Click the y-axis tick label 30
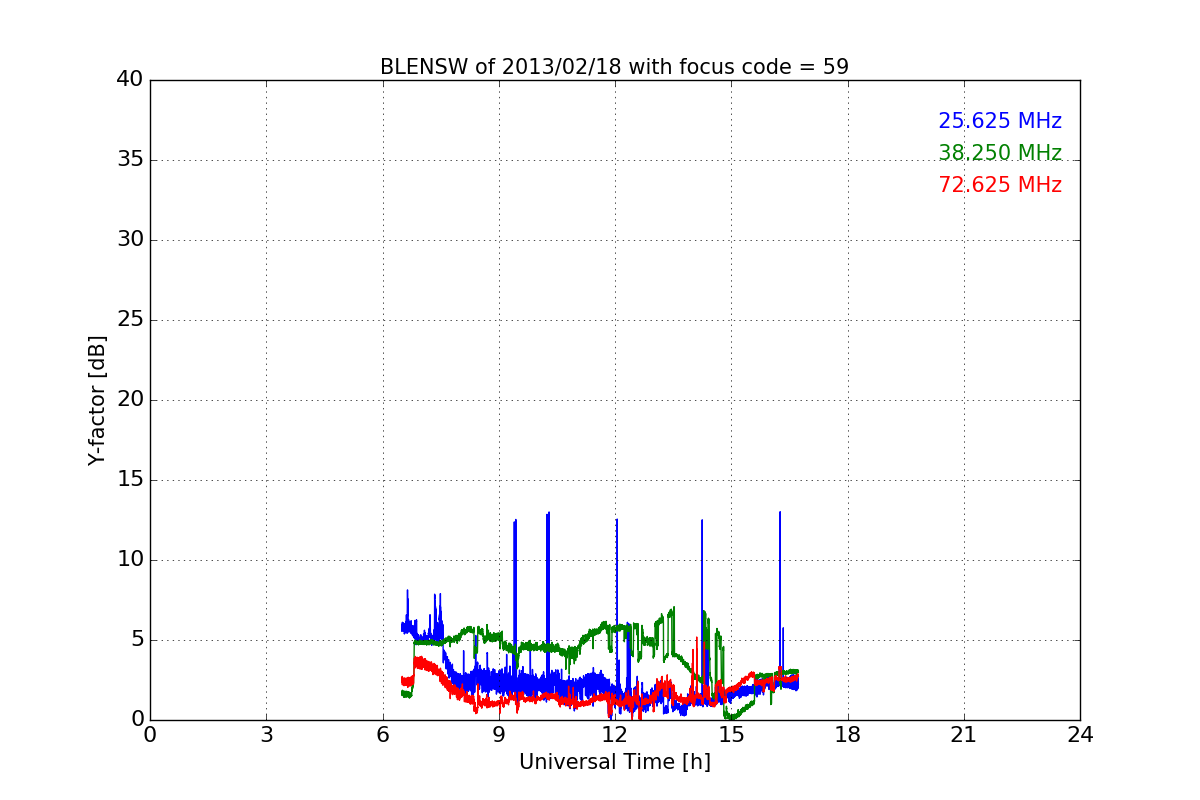The image size is (1200, 800). [x=130, y=240]
